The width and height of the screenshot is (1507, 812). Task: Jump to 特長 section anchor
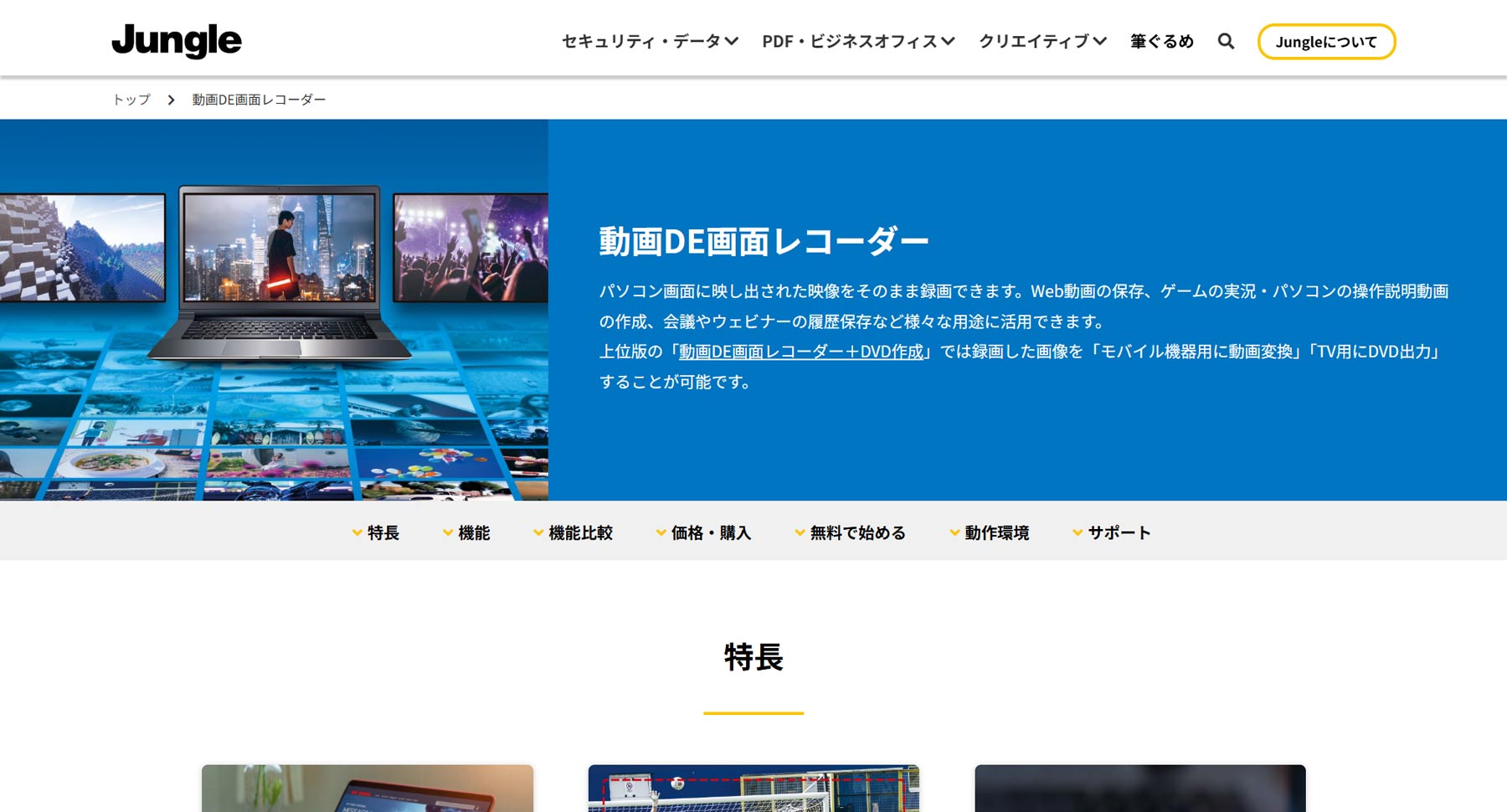pyautogui.click(x=375, y=532)
